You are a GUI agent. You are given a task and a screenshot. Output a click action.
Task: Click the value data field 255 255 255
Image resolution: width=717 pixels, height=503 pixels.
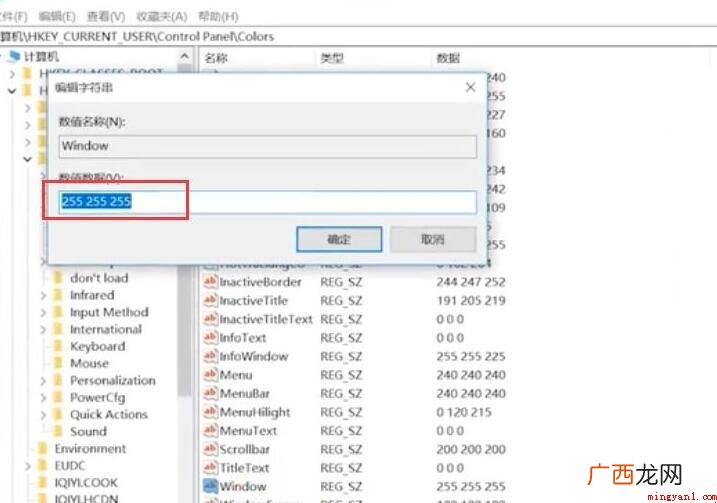[x=268, y=202]
